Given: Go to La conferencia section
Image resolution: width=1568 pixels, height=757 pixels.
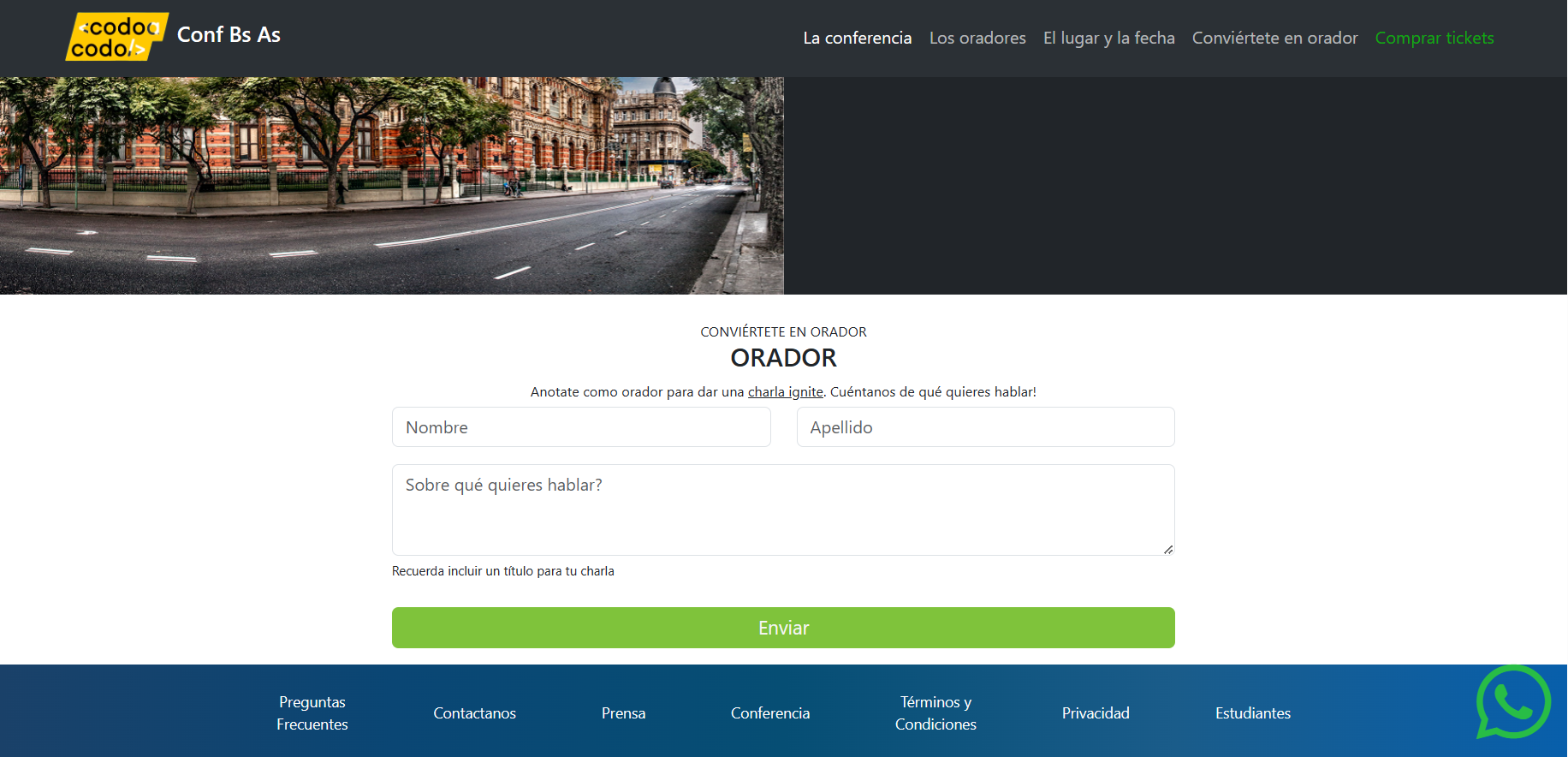Looking at the screenshot, I should click(x=858, y=38).
